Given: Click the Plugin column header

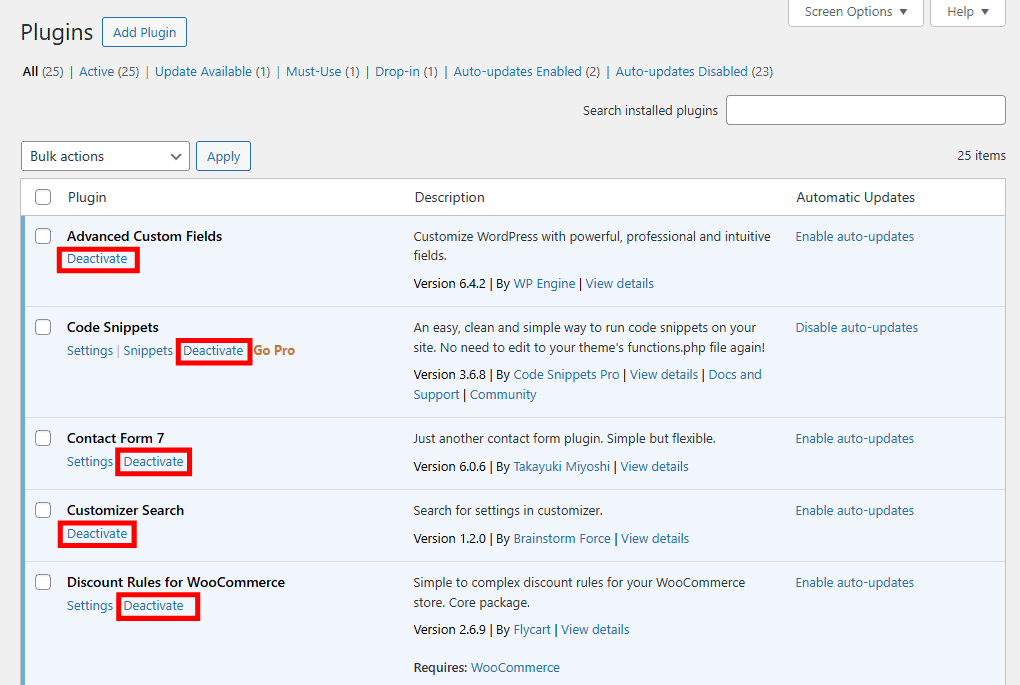Looking at the screenshot, I should tap(87, 197).
